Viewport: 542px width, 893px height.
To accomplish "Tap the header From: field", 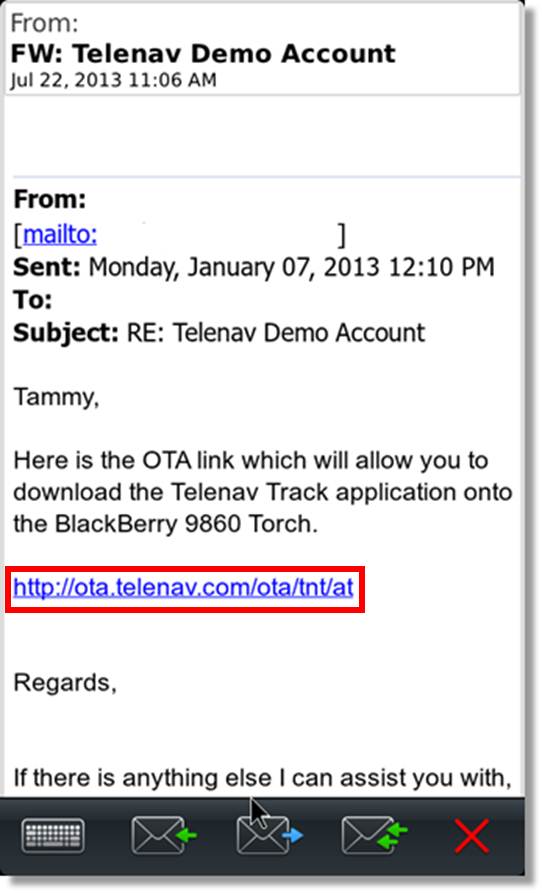I will [44, 24].
